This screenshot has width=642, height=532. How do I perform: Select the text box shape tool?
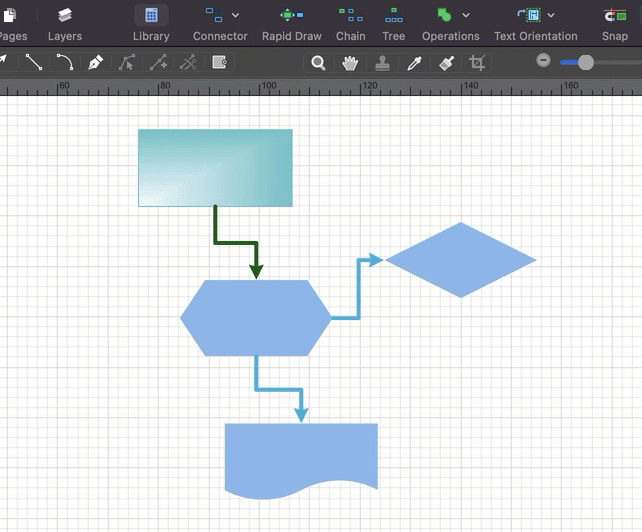click(x=219, y=62)
